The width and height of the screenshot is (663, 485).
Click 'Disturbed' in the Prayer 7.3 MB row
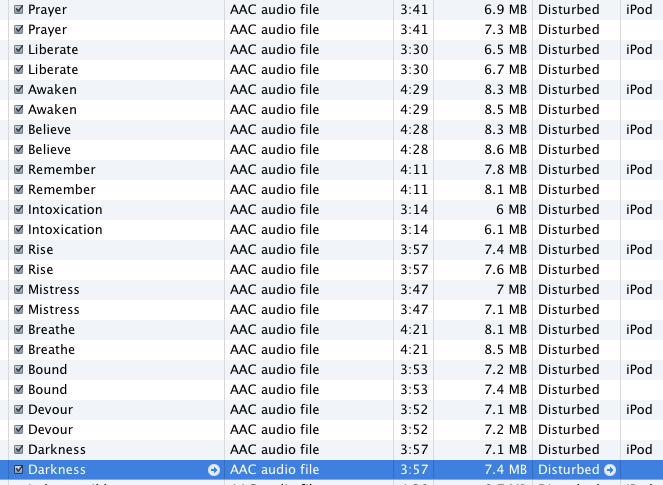coord(568,29)
